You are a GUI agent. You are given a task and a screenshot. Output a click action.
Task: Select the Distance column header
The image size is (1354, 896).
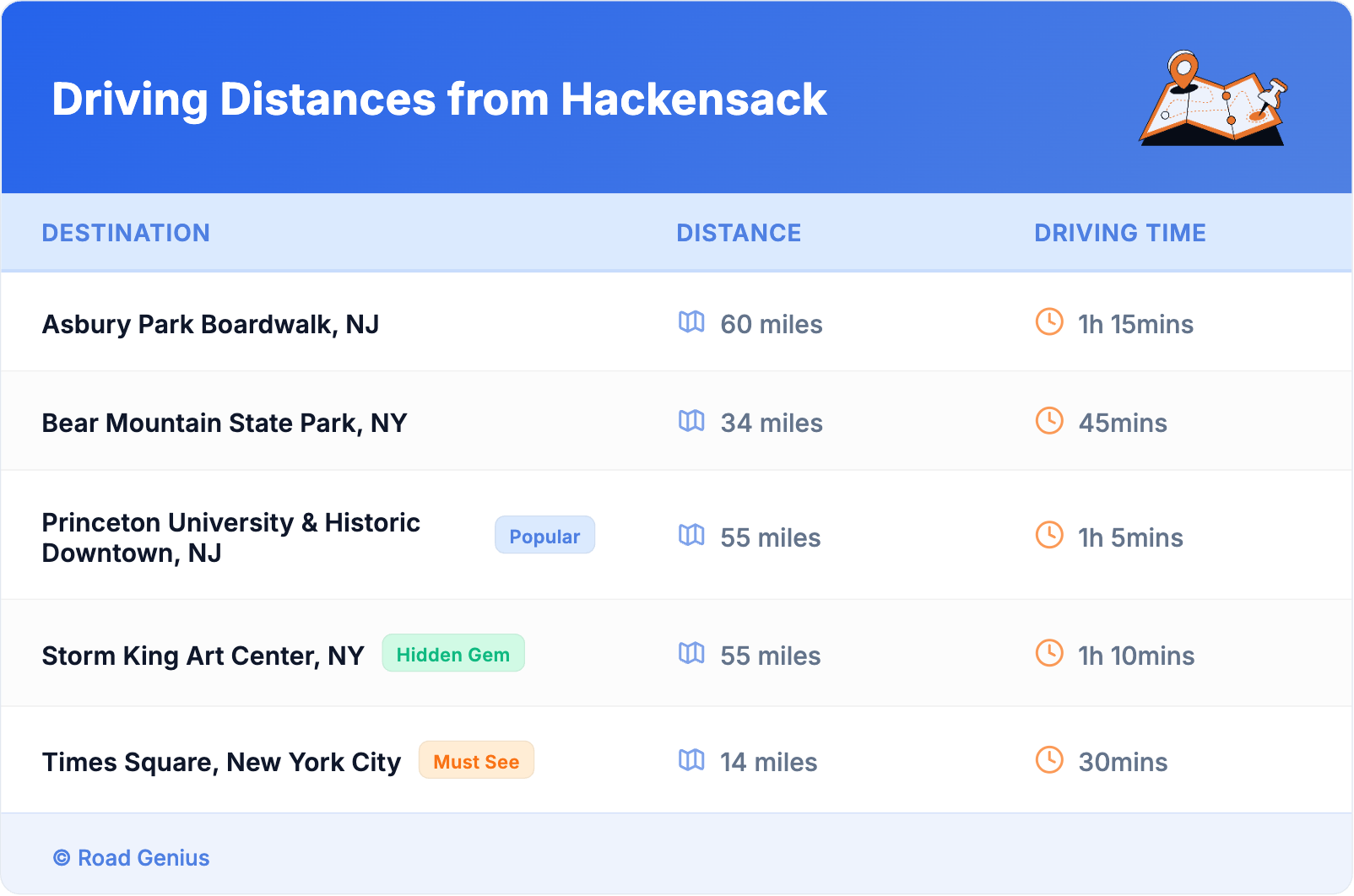pos(739,233)
